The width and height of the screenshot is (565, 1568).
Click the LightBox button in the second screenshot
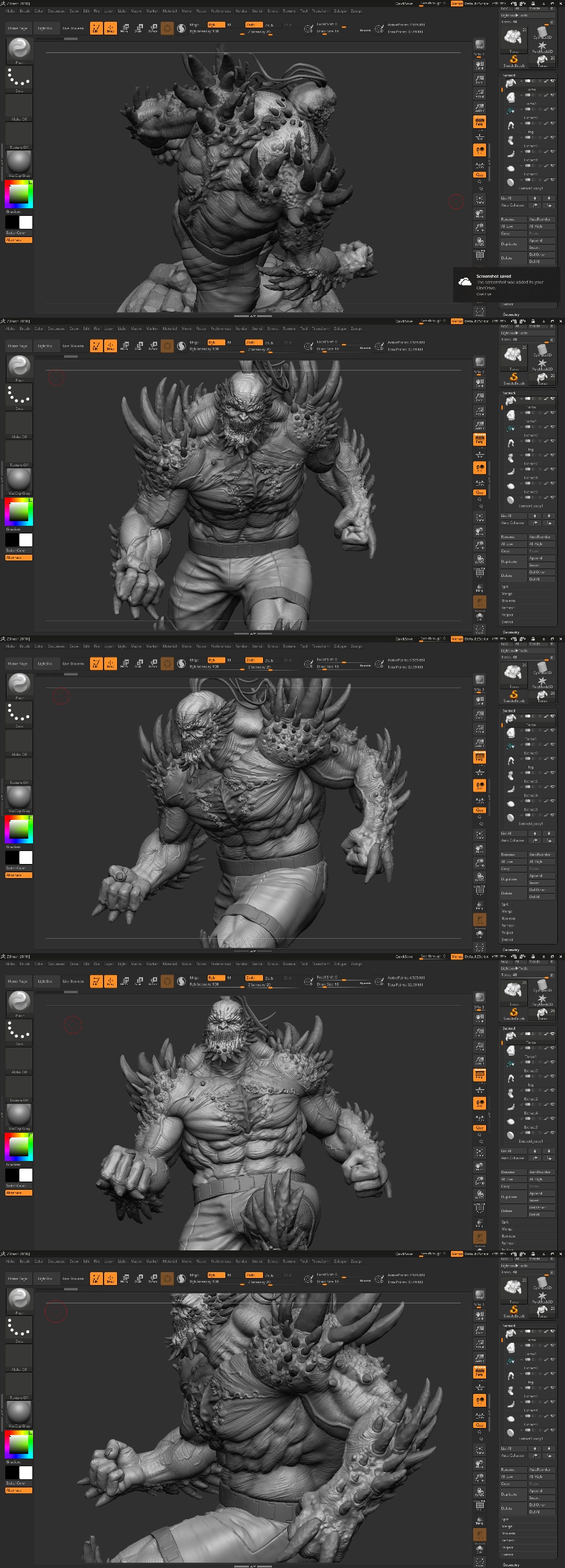[45, 346]
